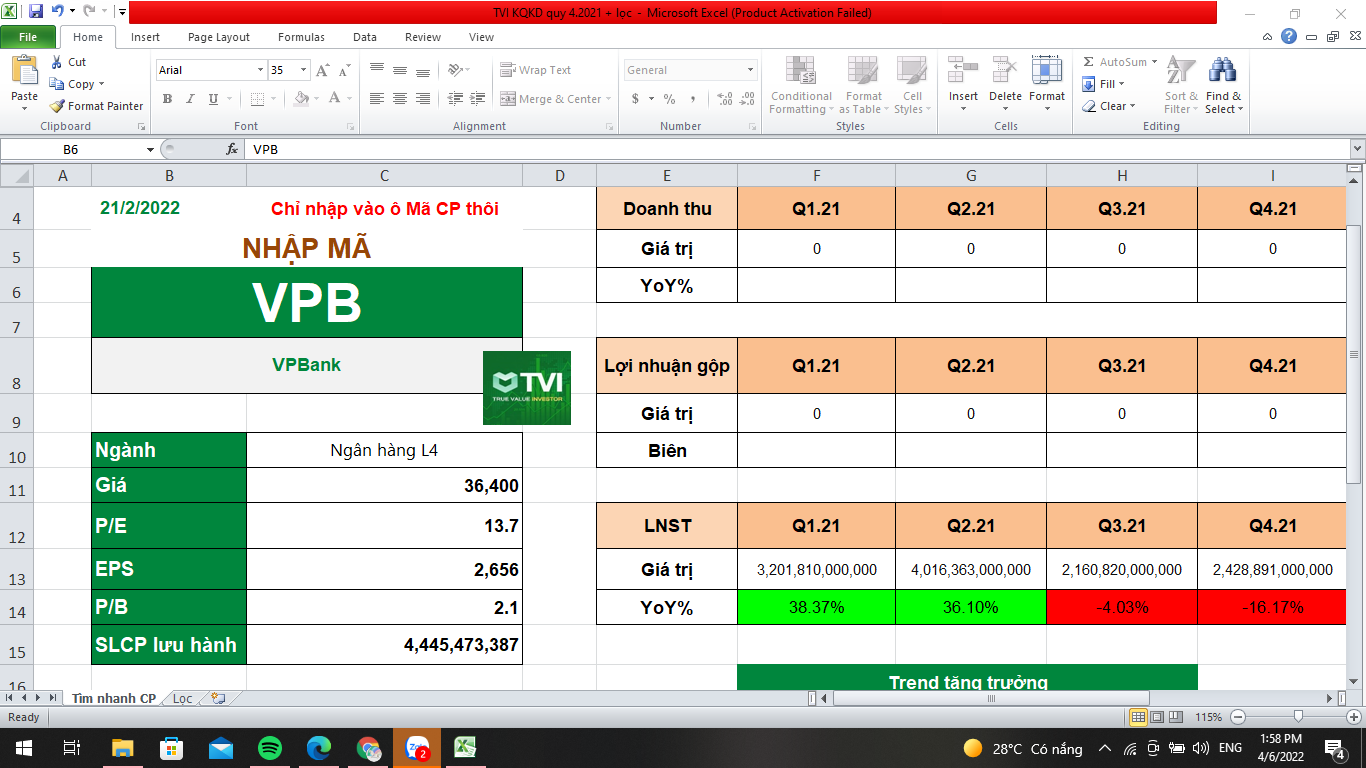Screen dimensions: 1366x768
Task: Click Decrease Decimal icon
Action: pyautogui.click(x=748, y=99)
